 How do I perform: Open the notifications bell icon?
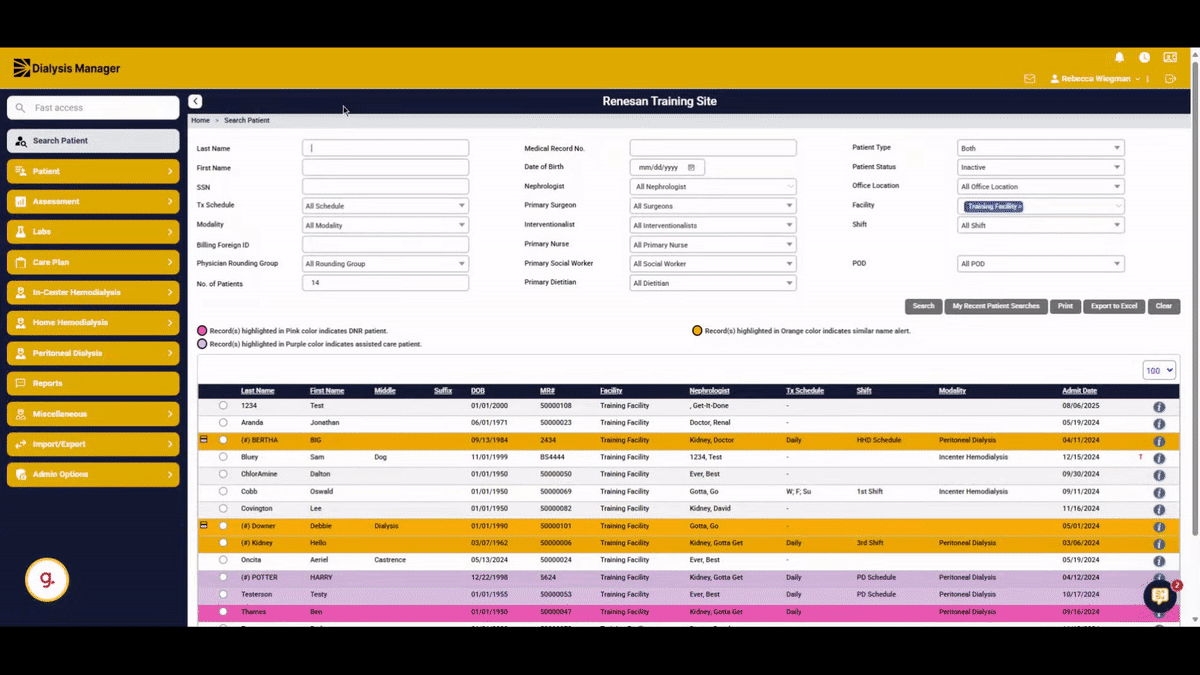[x=1119, y=58]
